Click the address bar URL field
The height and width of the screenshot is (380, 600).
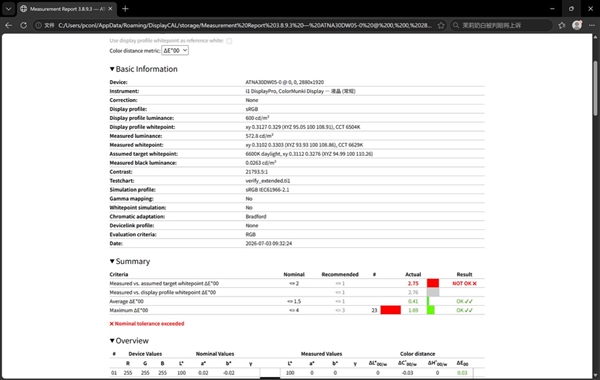coord(244,25)
